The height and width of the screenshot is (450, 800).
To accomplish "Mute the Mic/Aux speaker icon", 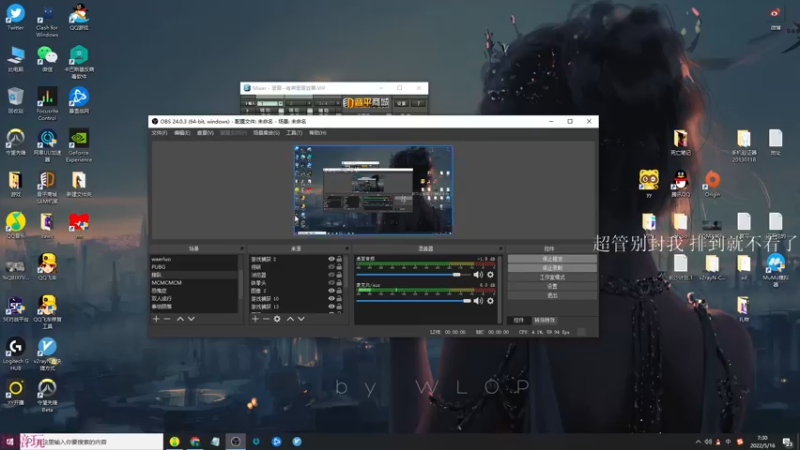I will [478, 301].
